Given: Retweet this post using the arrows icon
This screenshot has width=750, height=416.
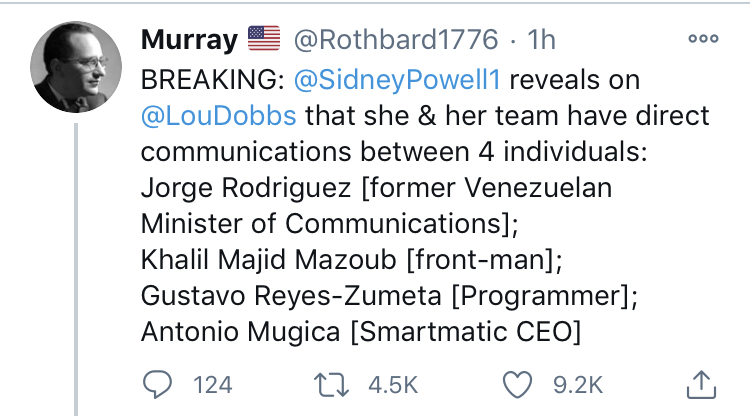Looking at the screenshot, I should (331, 385).
